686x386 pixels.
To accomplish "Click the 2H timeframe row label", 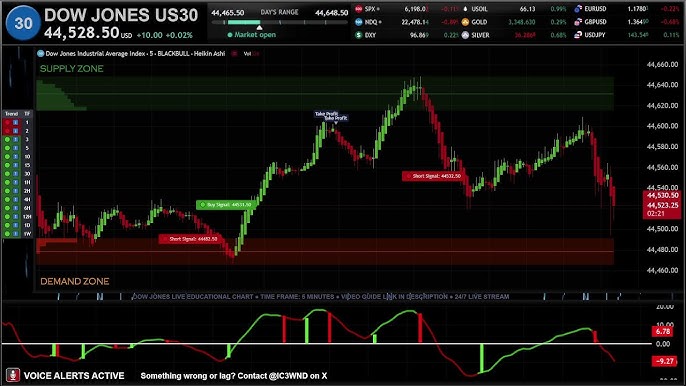I will pyautogui.click(x=27, y=191).
